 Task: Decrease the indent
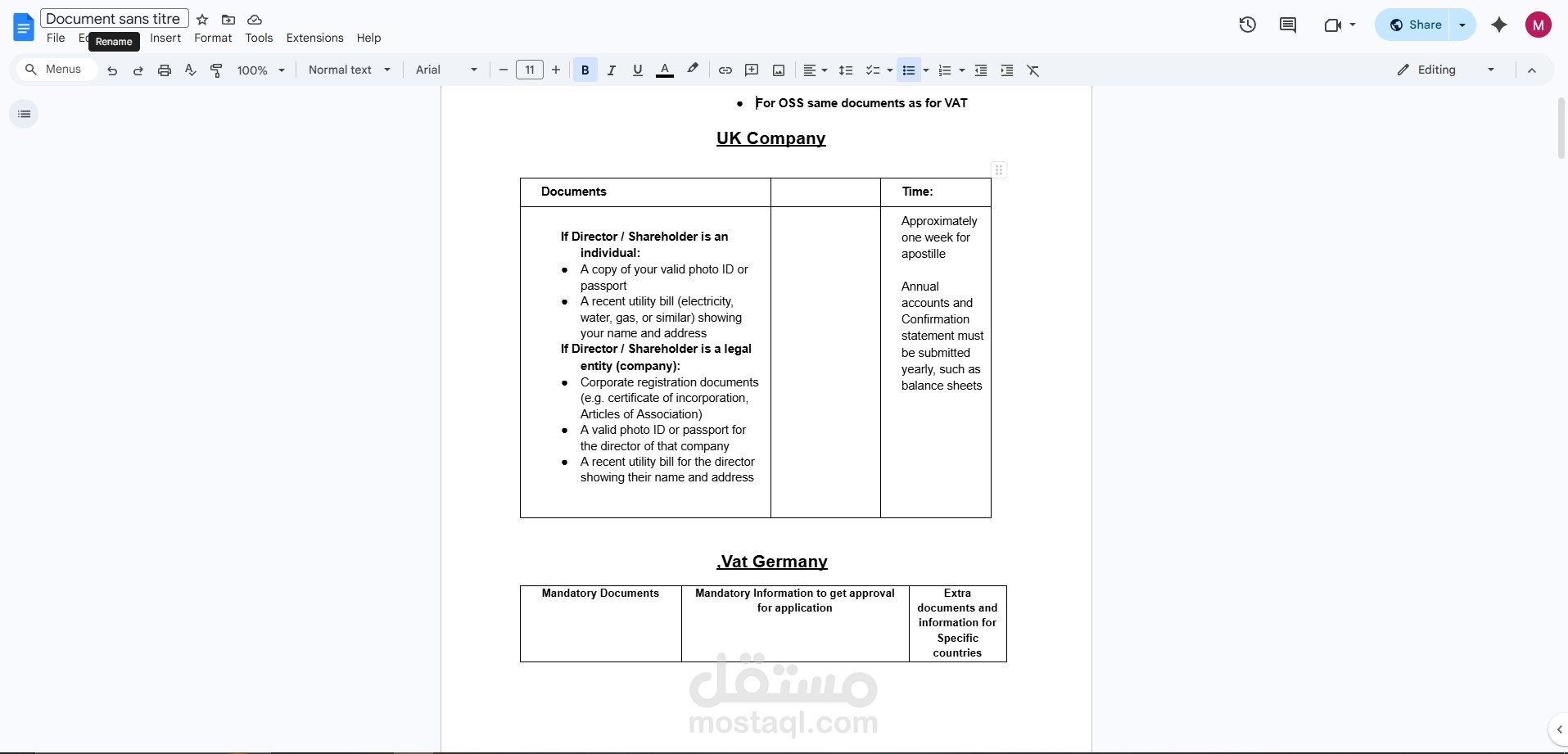coord(981,70)
